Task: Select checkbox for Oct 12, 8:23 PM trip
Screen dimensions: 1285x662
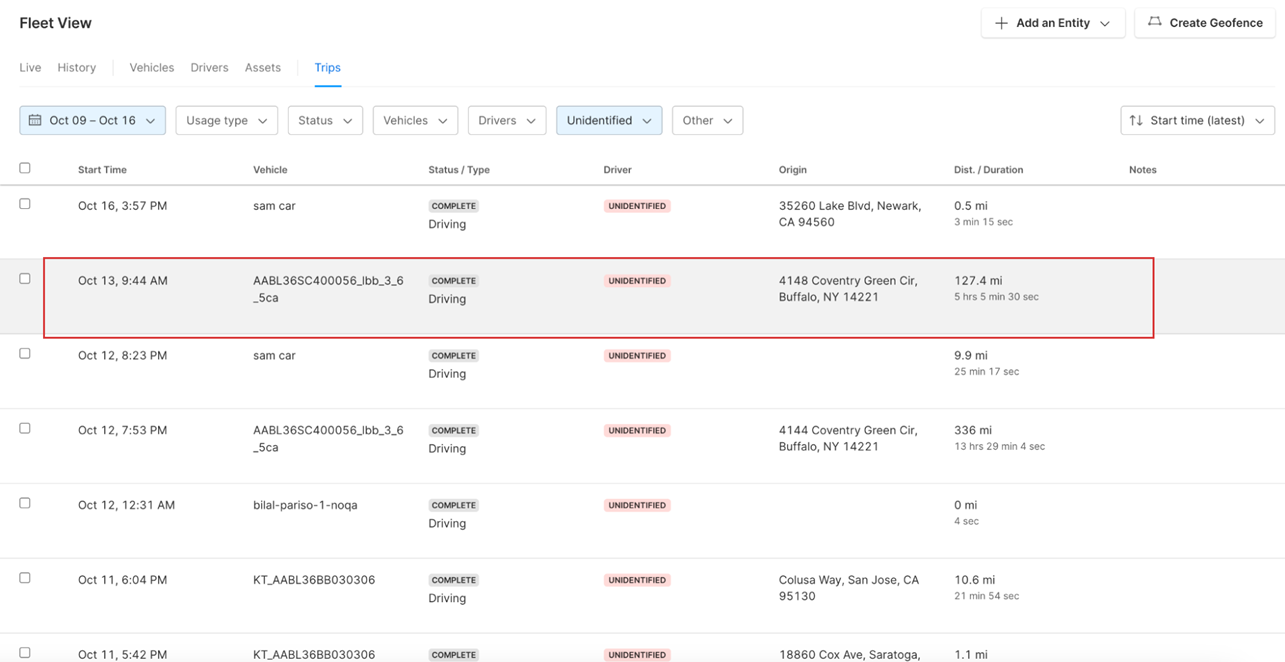Action: (x=25, y=354)
